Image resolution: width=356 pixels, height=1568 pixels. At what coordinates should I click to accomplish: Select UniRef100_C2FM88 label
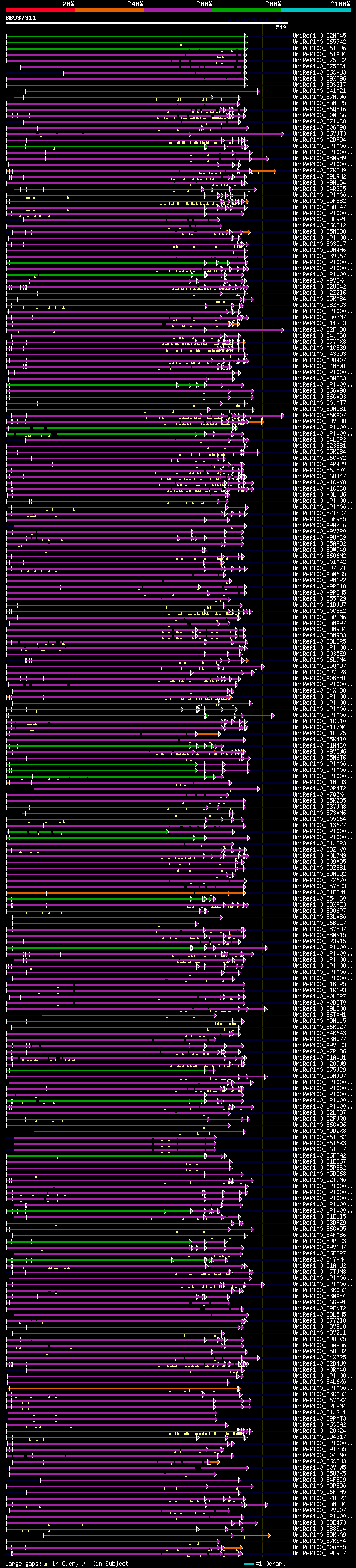pyautogui.click(x=319, y=330)
